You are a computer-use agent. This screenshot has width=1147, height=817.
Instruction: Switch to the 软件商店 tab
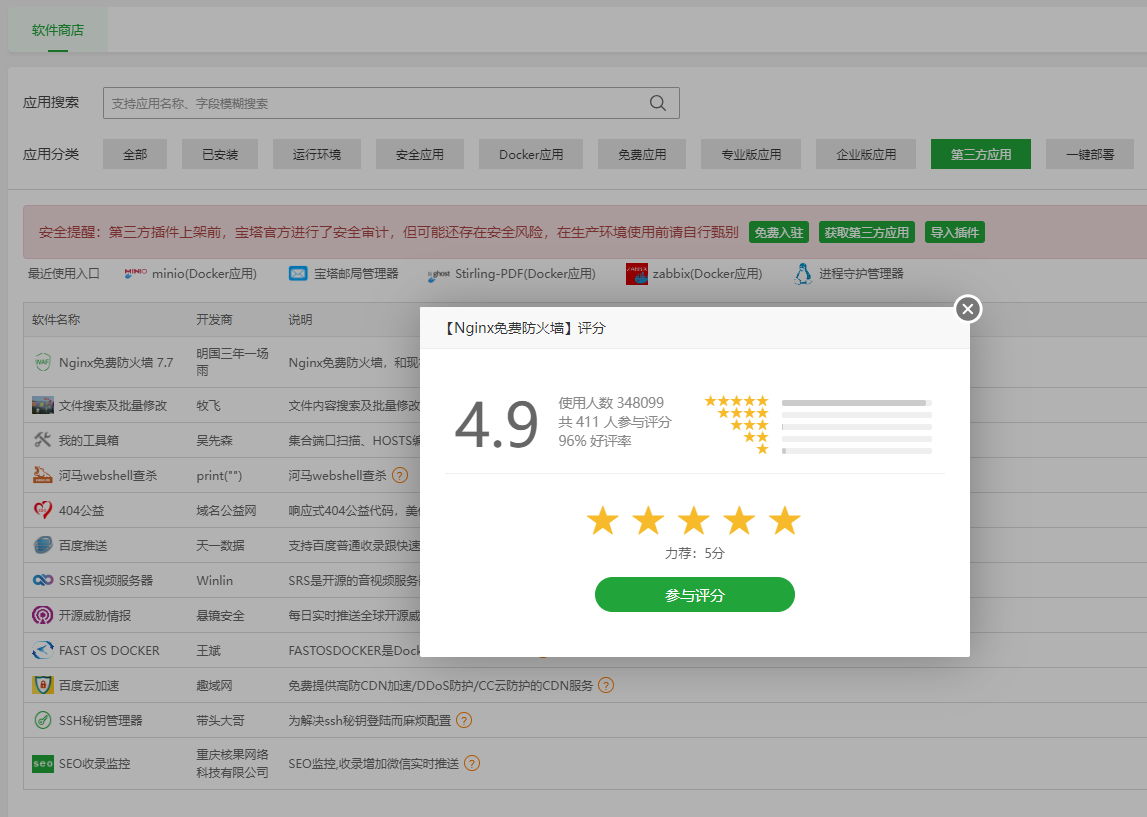pos(58,30)
